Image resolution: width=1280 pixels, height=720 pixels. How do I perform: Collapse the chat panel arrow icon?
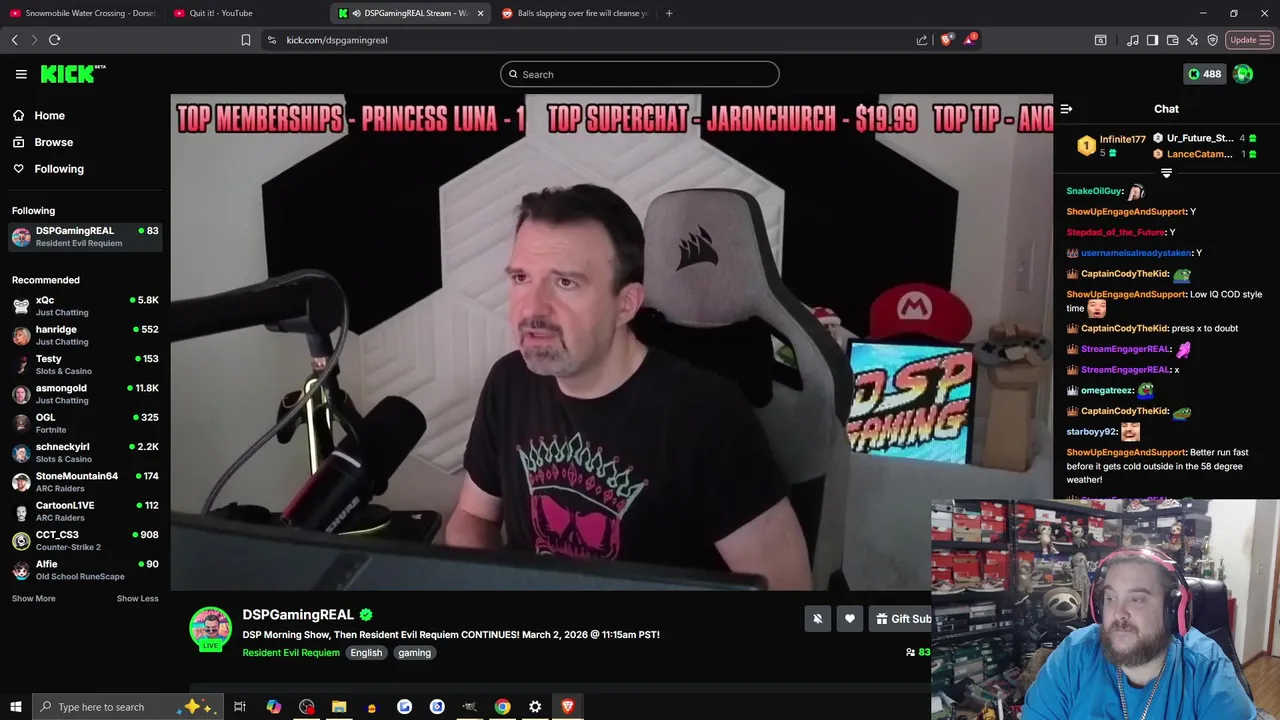[x=1066, y=109]
